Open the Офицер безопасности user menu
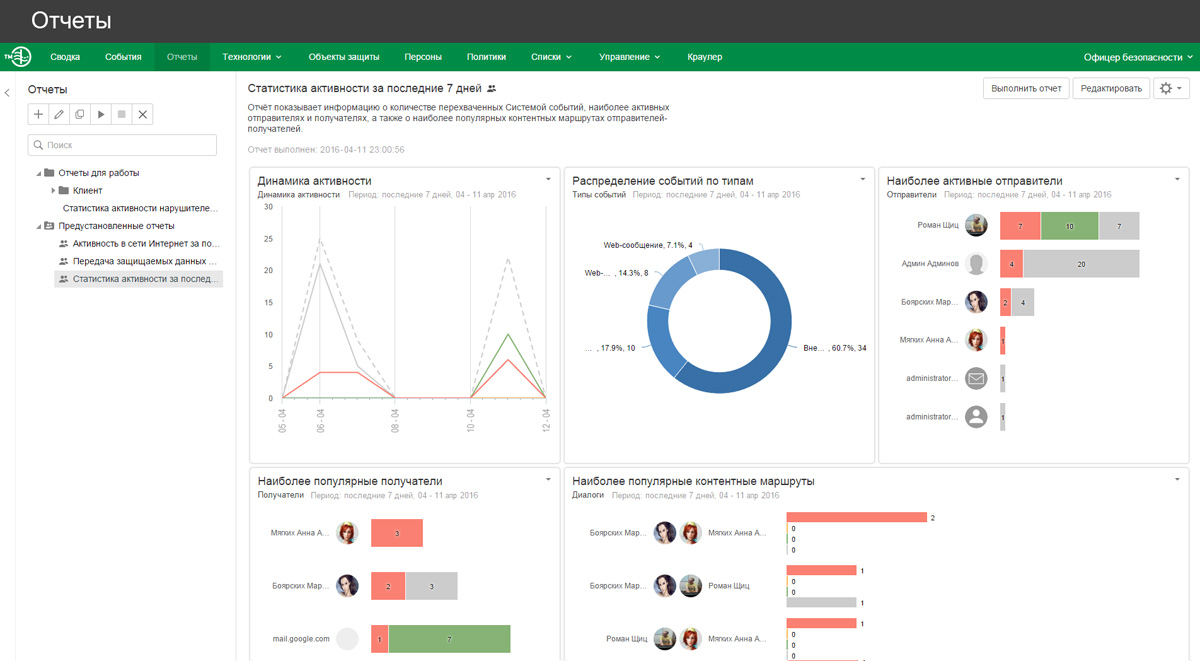Viewport: 1200px width, 661px height. pyautogui.click(x=1138, y=57)
